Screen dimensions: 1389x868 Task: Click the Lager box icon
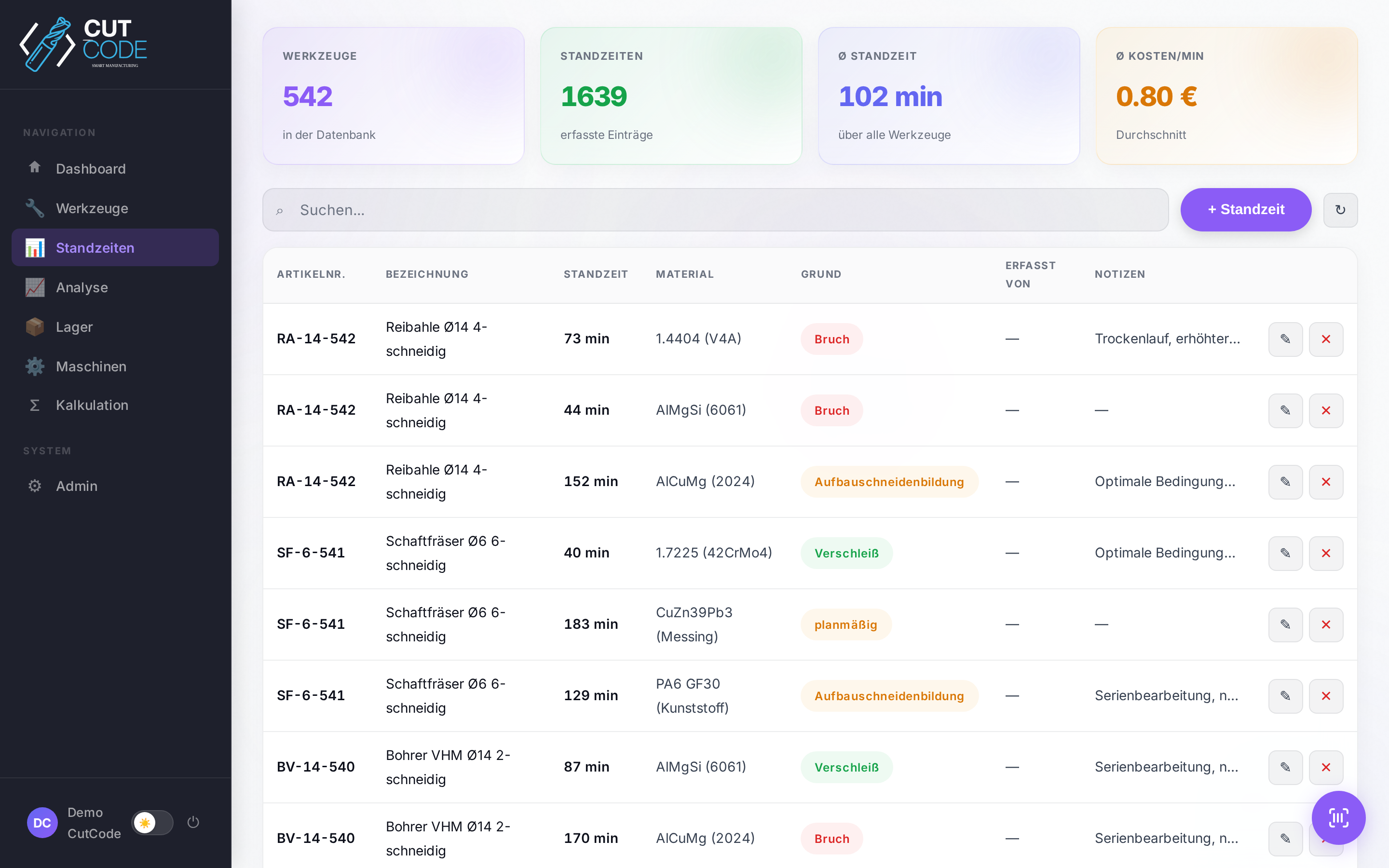point(34,326)
